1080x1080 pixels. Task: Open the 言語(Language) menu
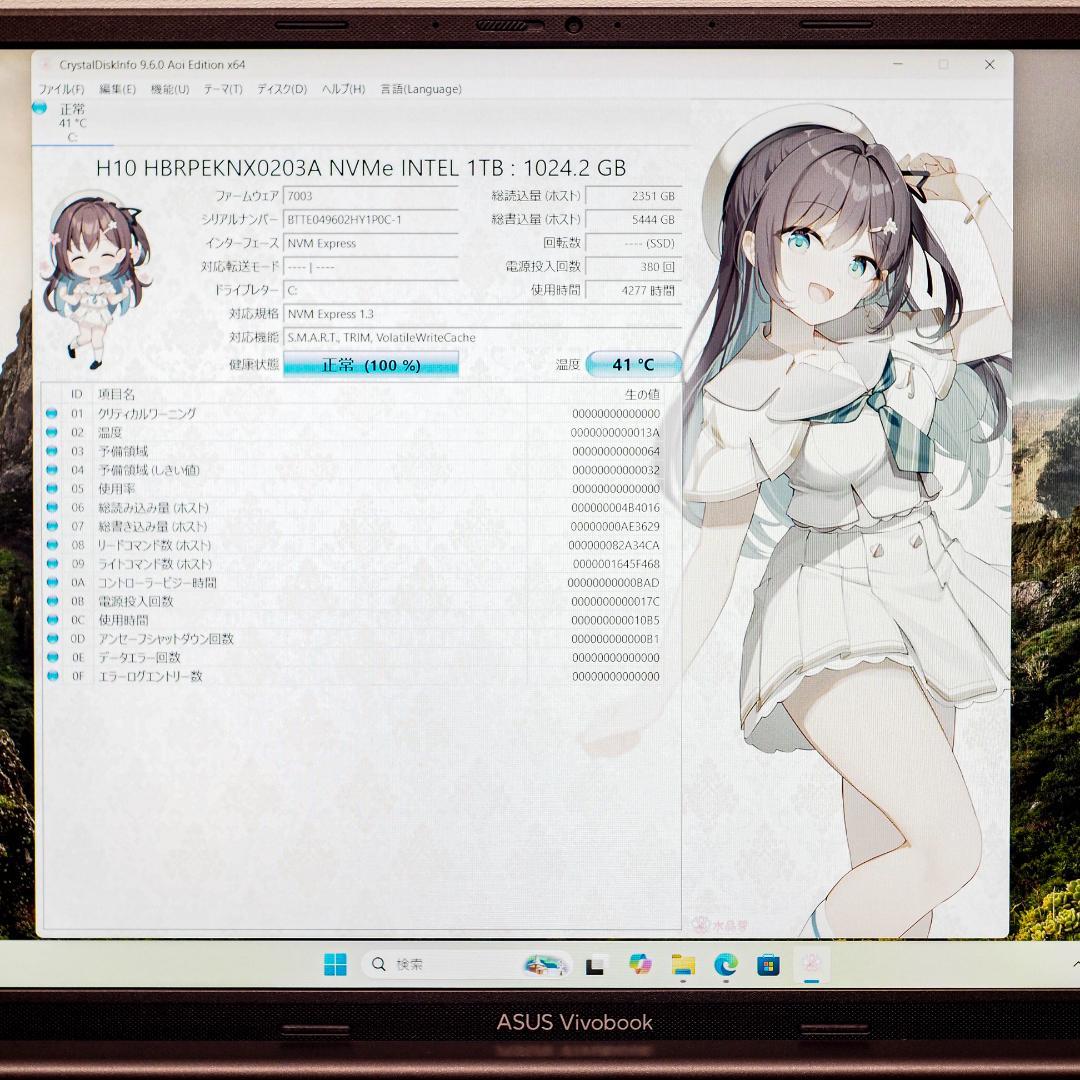419,89
